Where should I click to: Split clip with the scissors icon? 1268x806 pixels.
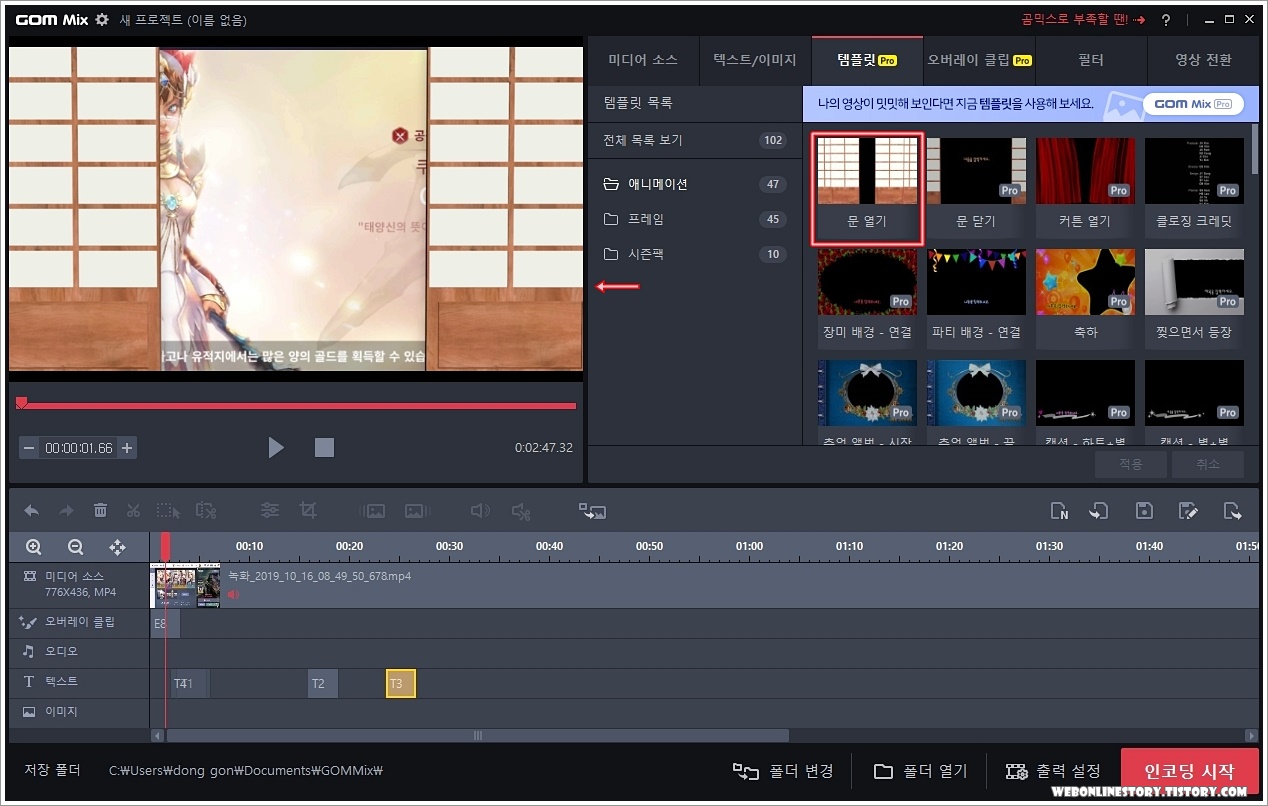click(x=133, y=511)
